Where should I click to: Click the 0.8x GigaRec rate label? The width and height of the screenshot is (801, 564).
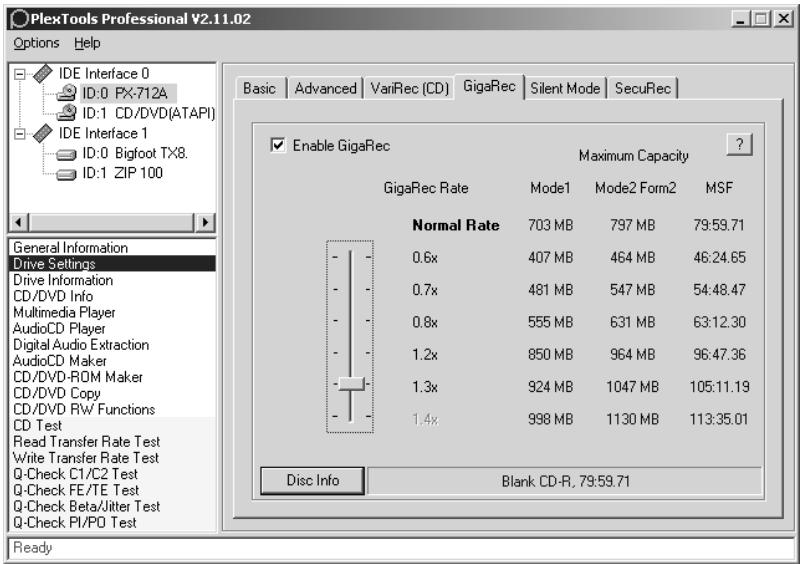[x=425, y=322]
